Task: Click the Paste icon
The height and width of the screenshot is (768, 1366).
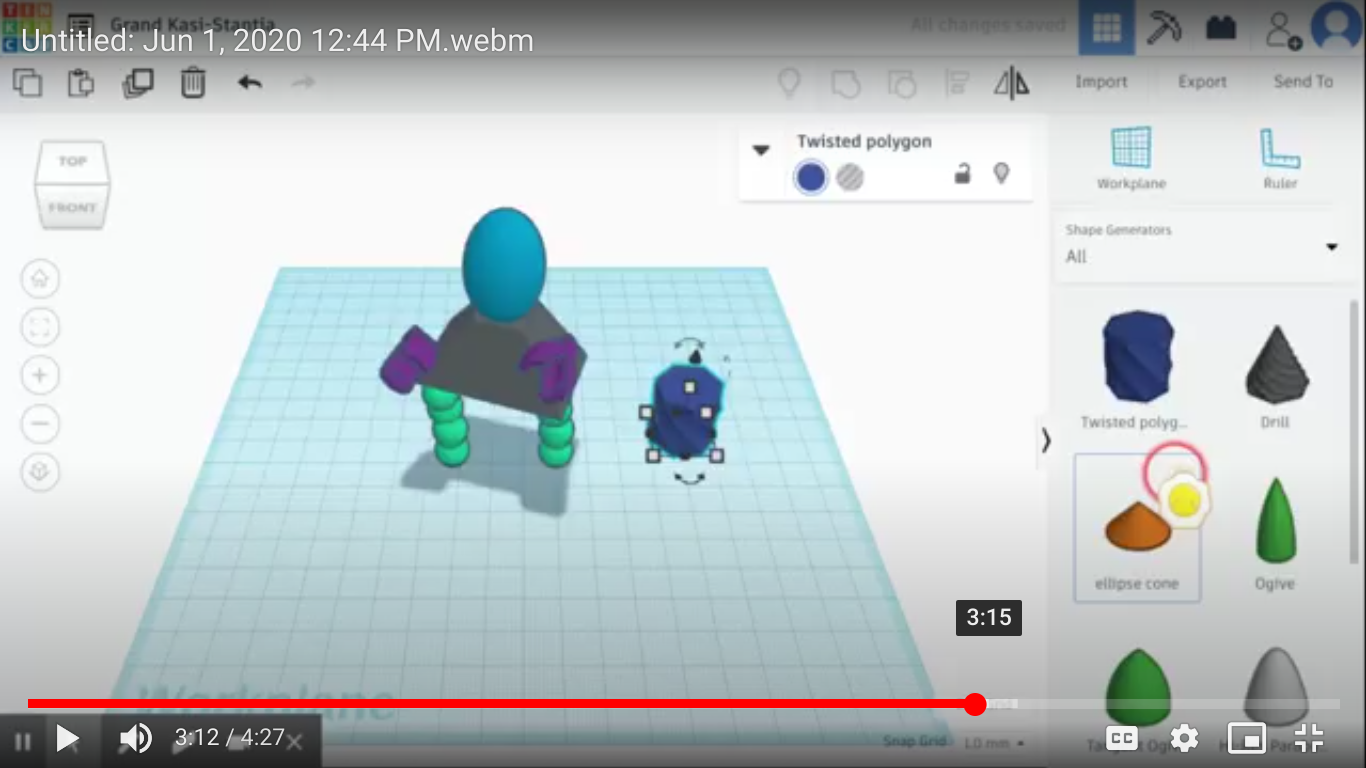Action: click(x=81, y=82)
